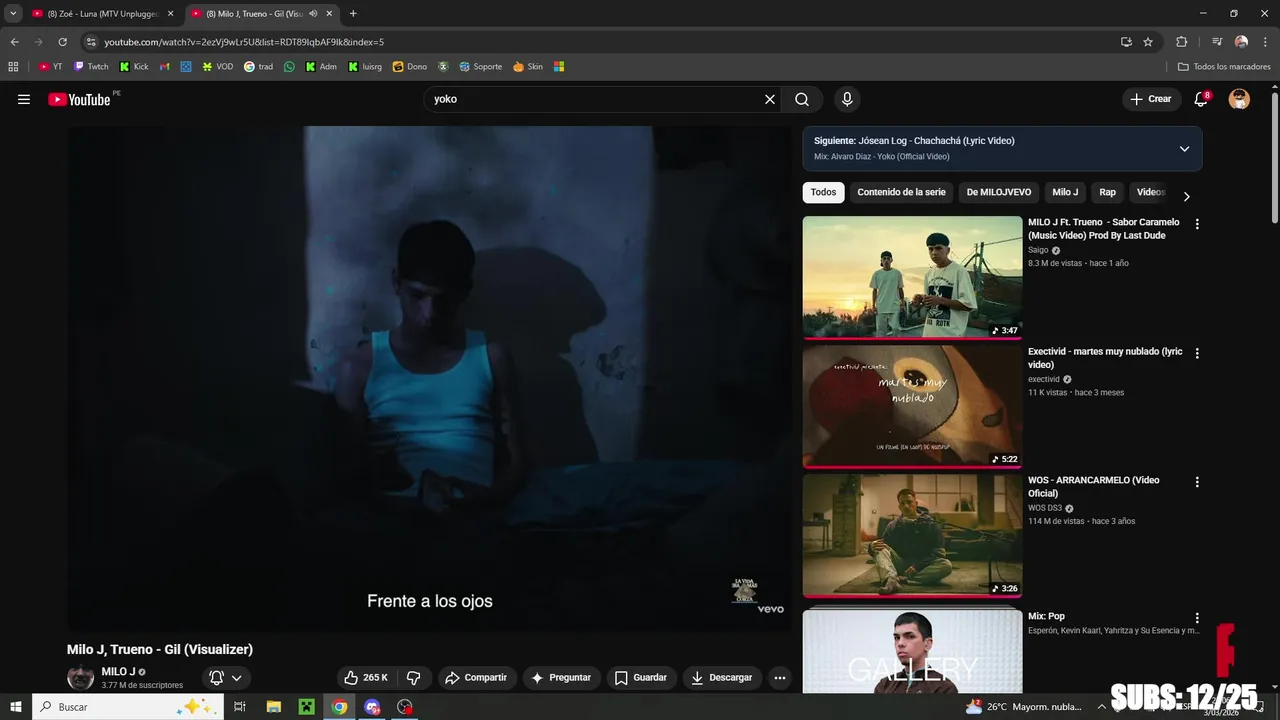This screenshot has width=1280, height=720.
Task: Expand the Siguiente mix queue panel
Action: tap(1184, 149)
